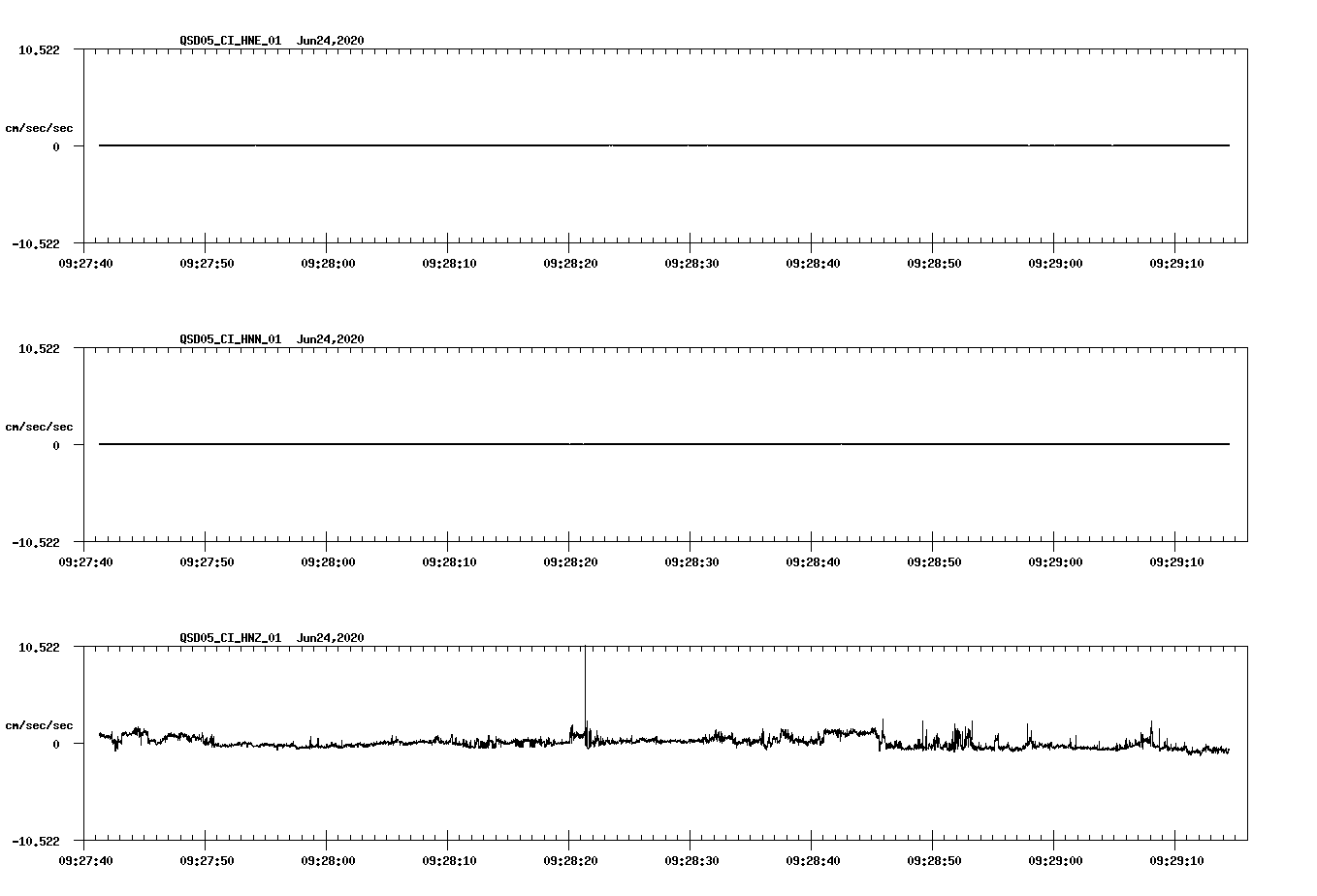The image size is (1317, 896).
Task: Click the 10.522 upper limit on HNE plot
Action: [x=39, y=49]
